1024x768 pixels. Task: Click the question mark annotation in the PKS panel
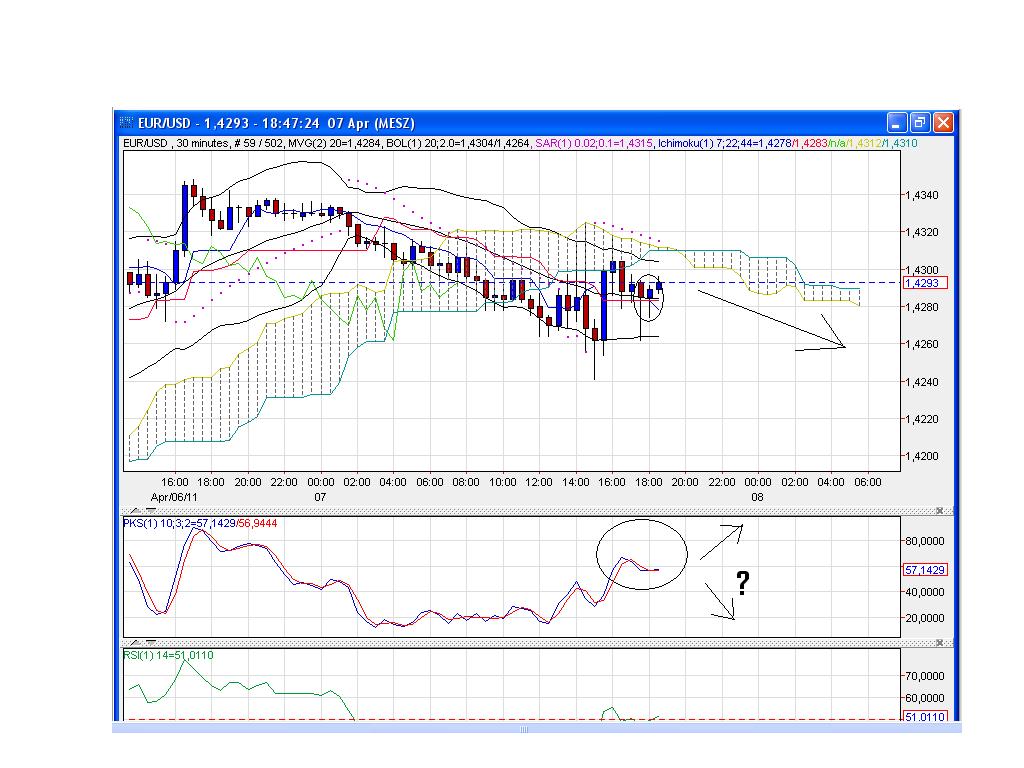pyautogui.click(x=744, y=583)
